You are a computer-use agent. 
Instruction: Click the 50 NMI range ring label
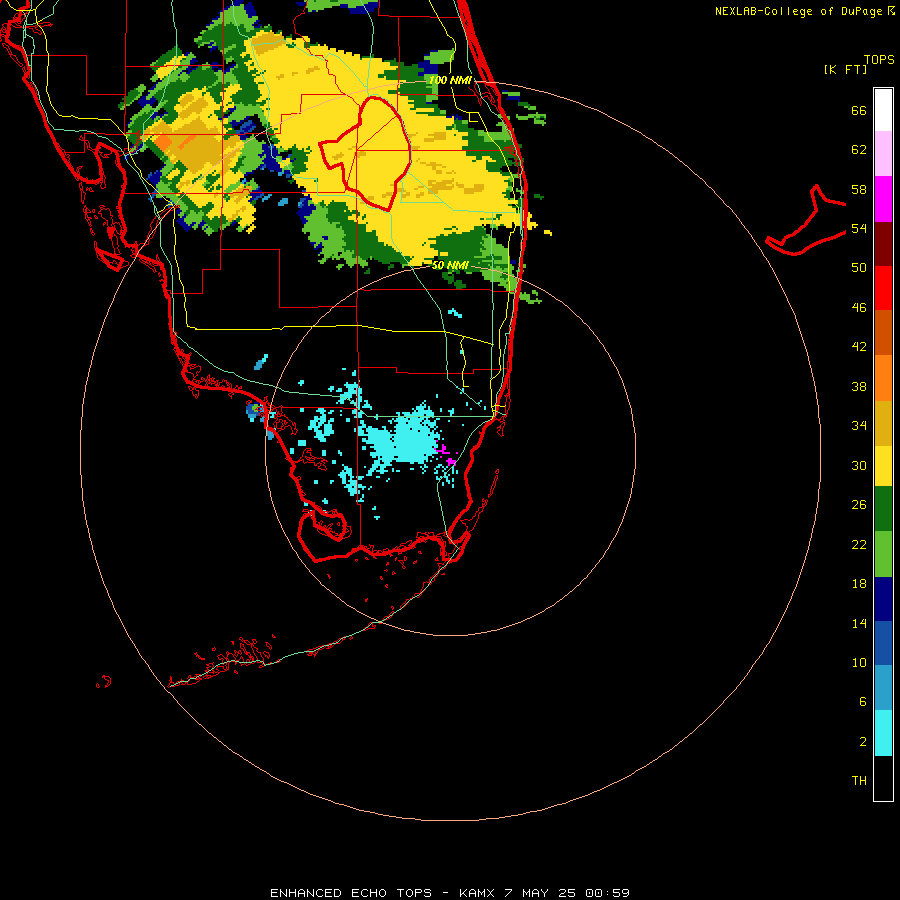click(450, 265)
